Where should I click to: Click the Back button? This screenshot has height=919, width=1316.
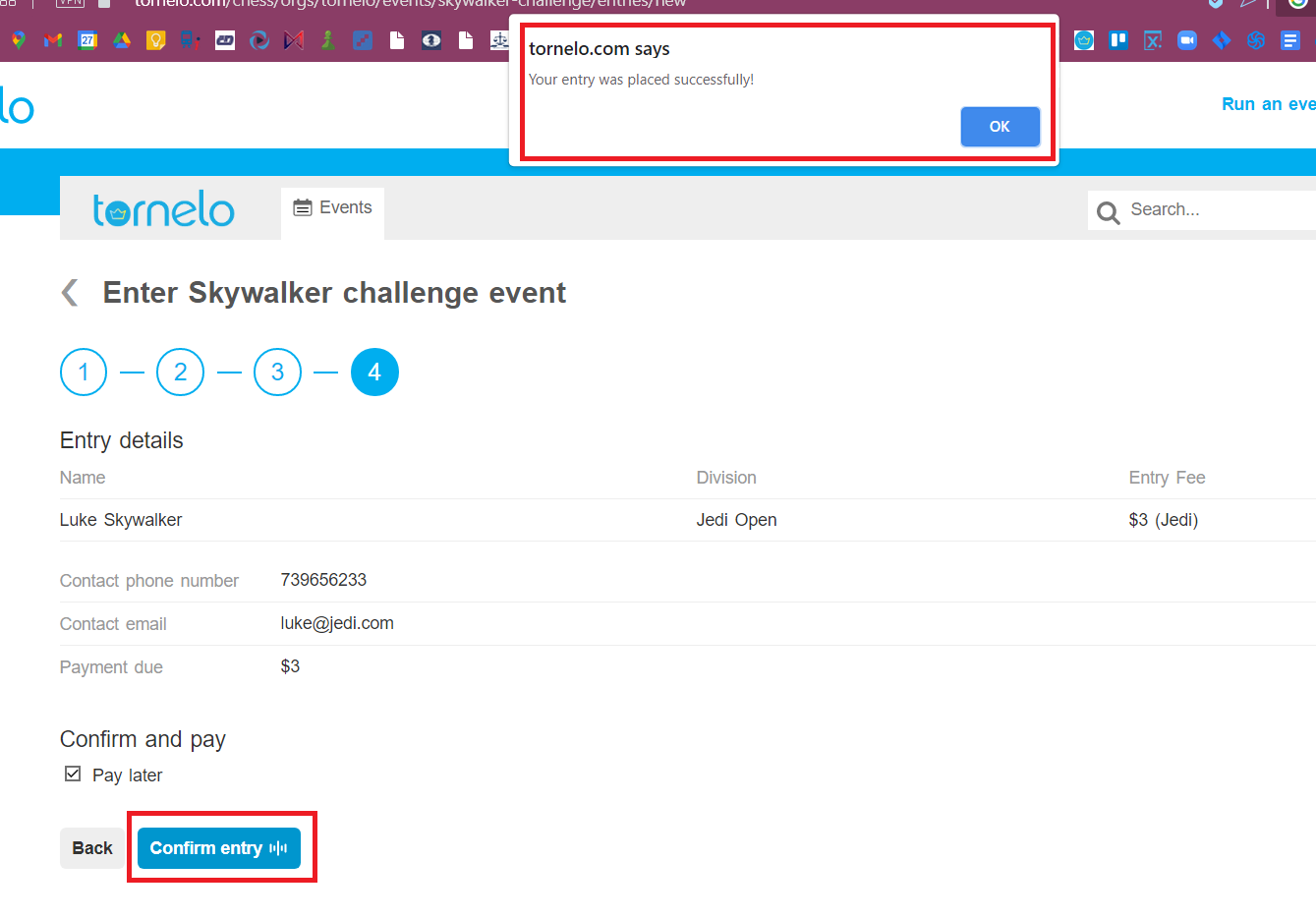pyautogui.click(x=92, y=848)
